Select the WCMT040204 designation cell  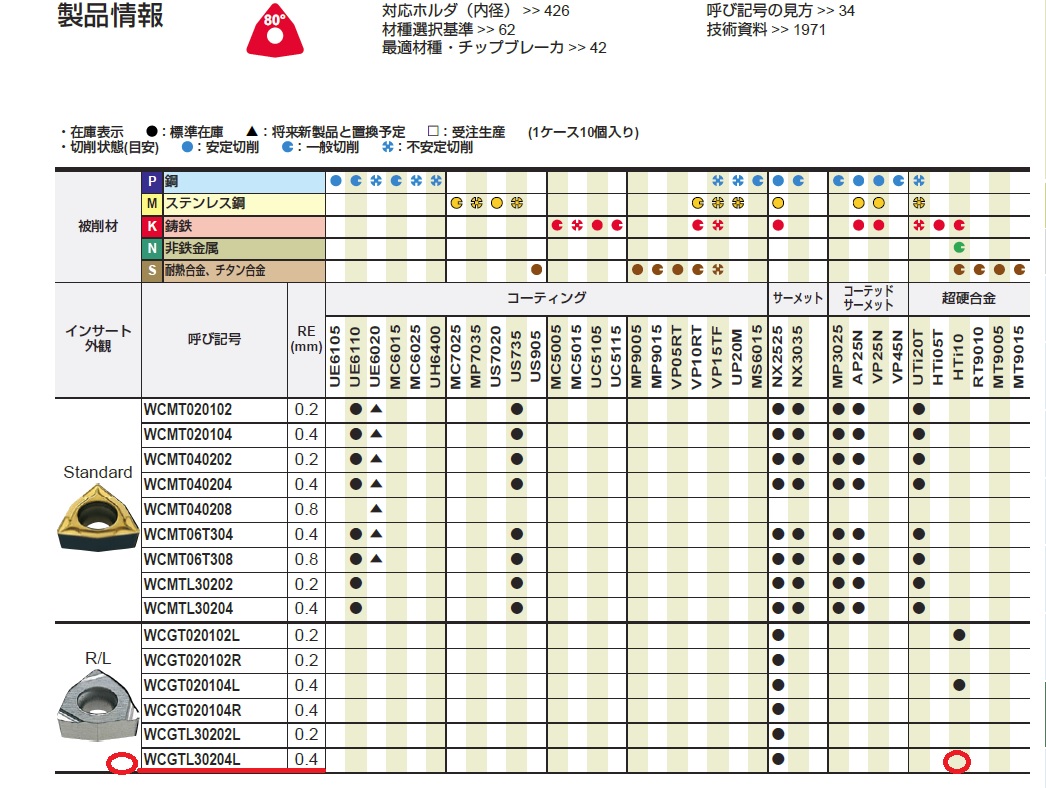[214, 484]
